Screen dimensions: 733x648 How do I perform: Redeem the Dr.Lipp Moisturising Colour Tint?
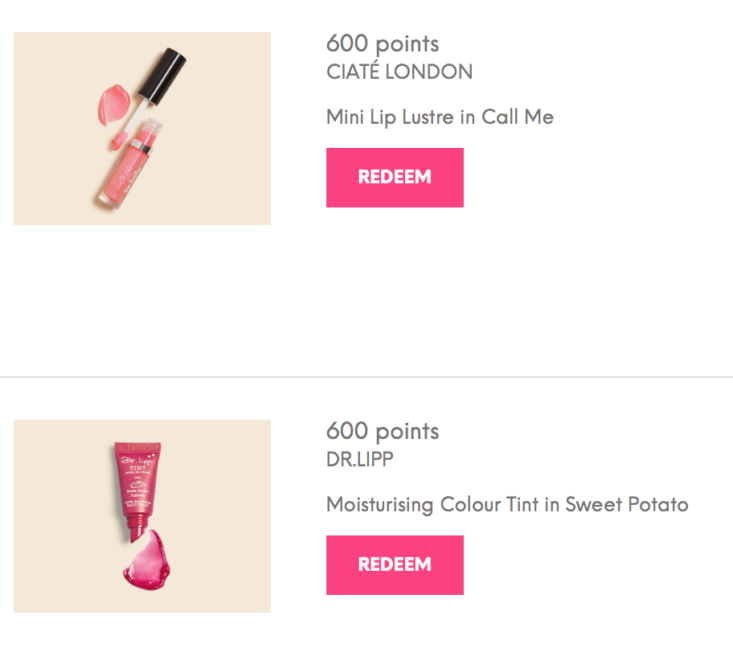coord(395,565)
